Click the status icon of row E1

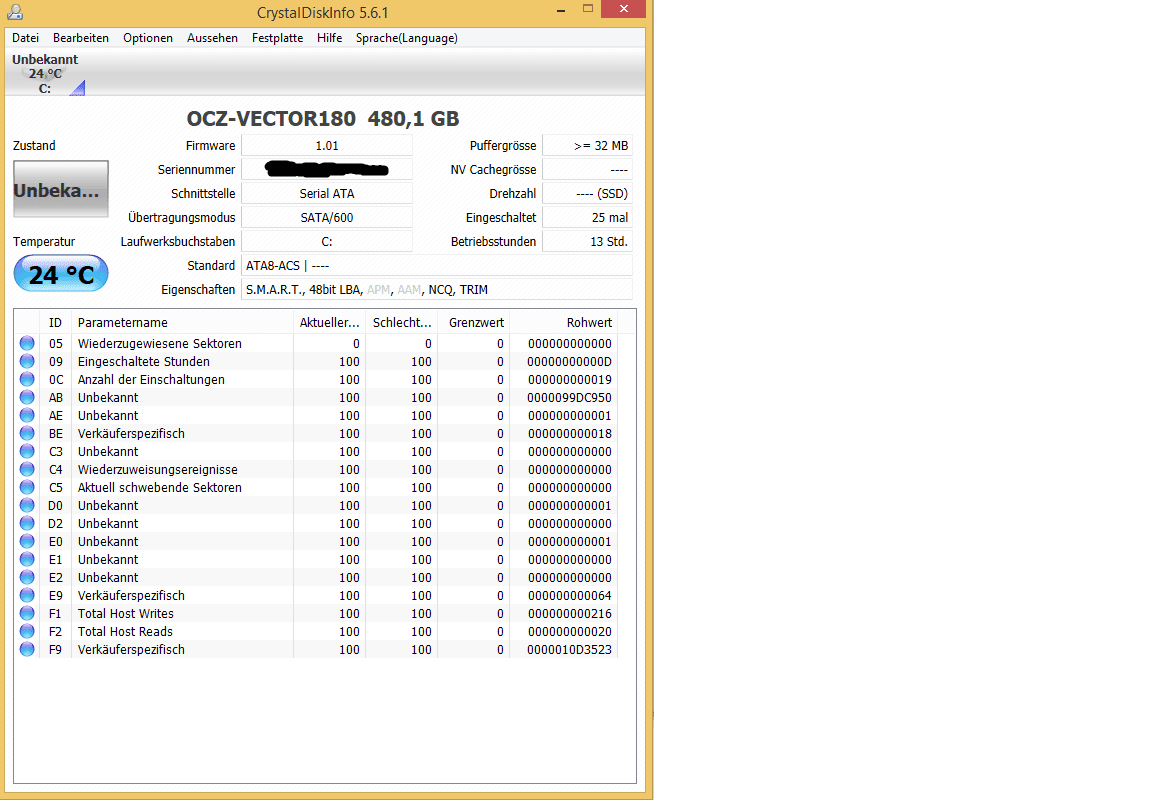(x=27, y=559)
